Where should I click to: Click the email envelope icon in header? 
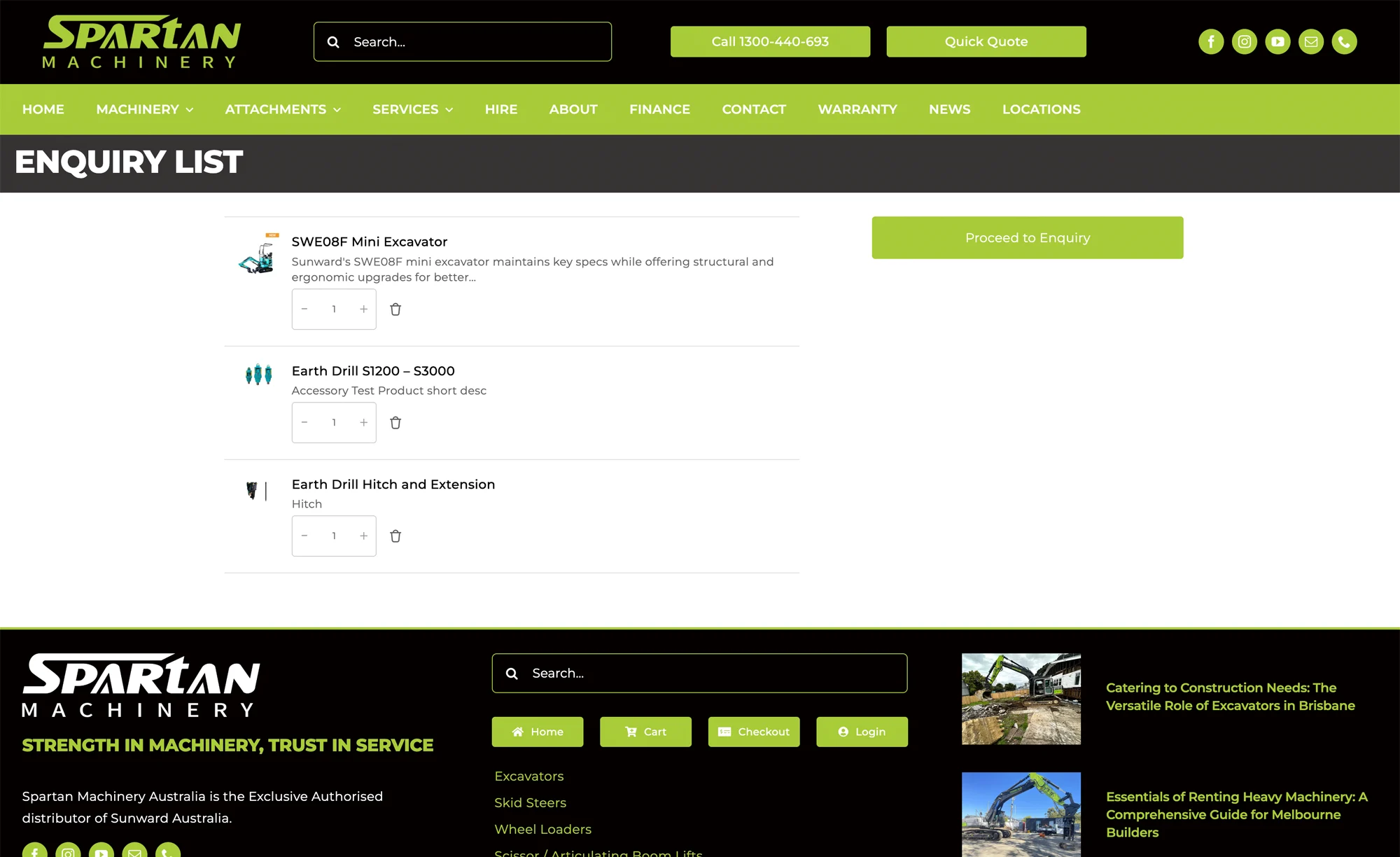(x=1311, y=41)
